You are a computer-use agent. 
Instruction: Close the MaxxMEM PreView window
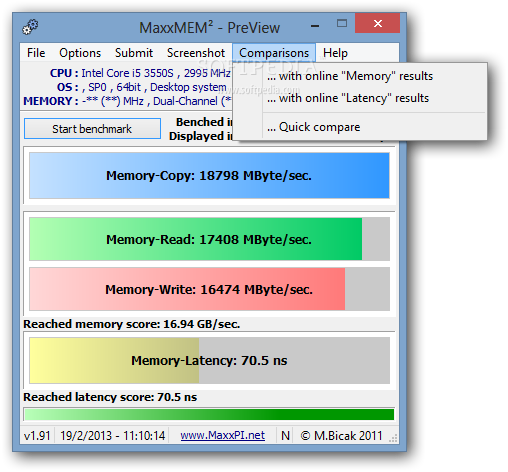coord(377,23)
